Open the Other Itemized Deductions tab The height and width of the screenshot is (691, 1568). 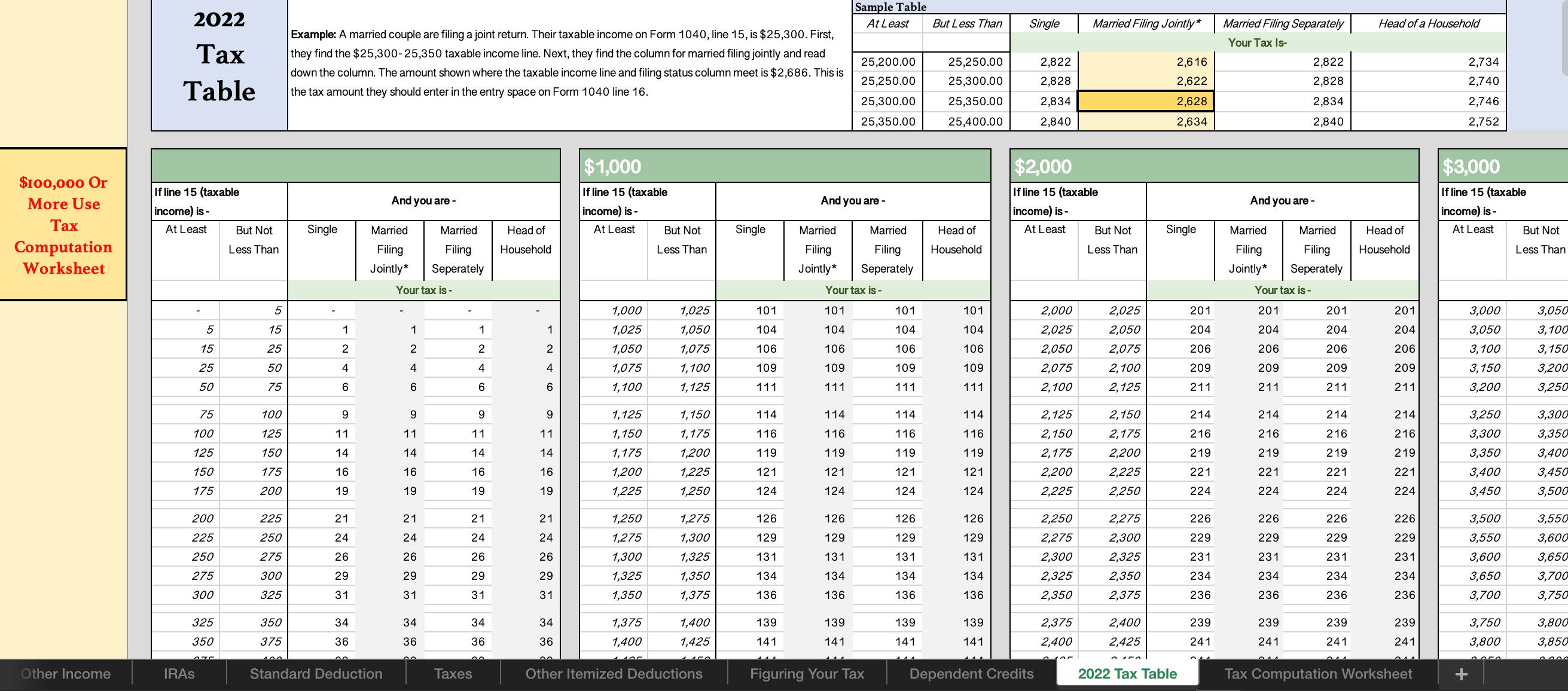(614, 673)
